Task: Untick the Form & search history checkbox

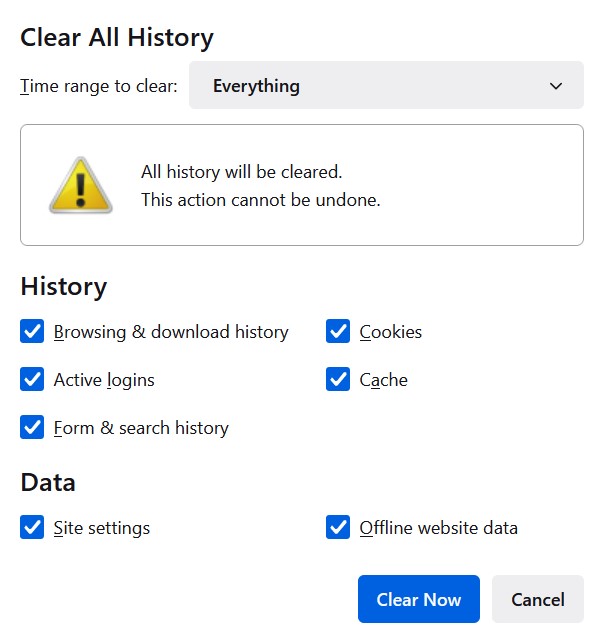Action: click(x=32, y=428)
